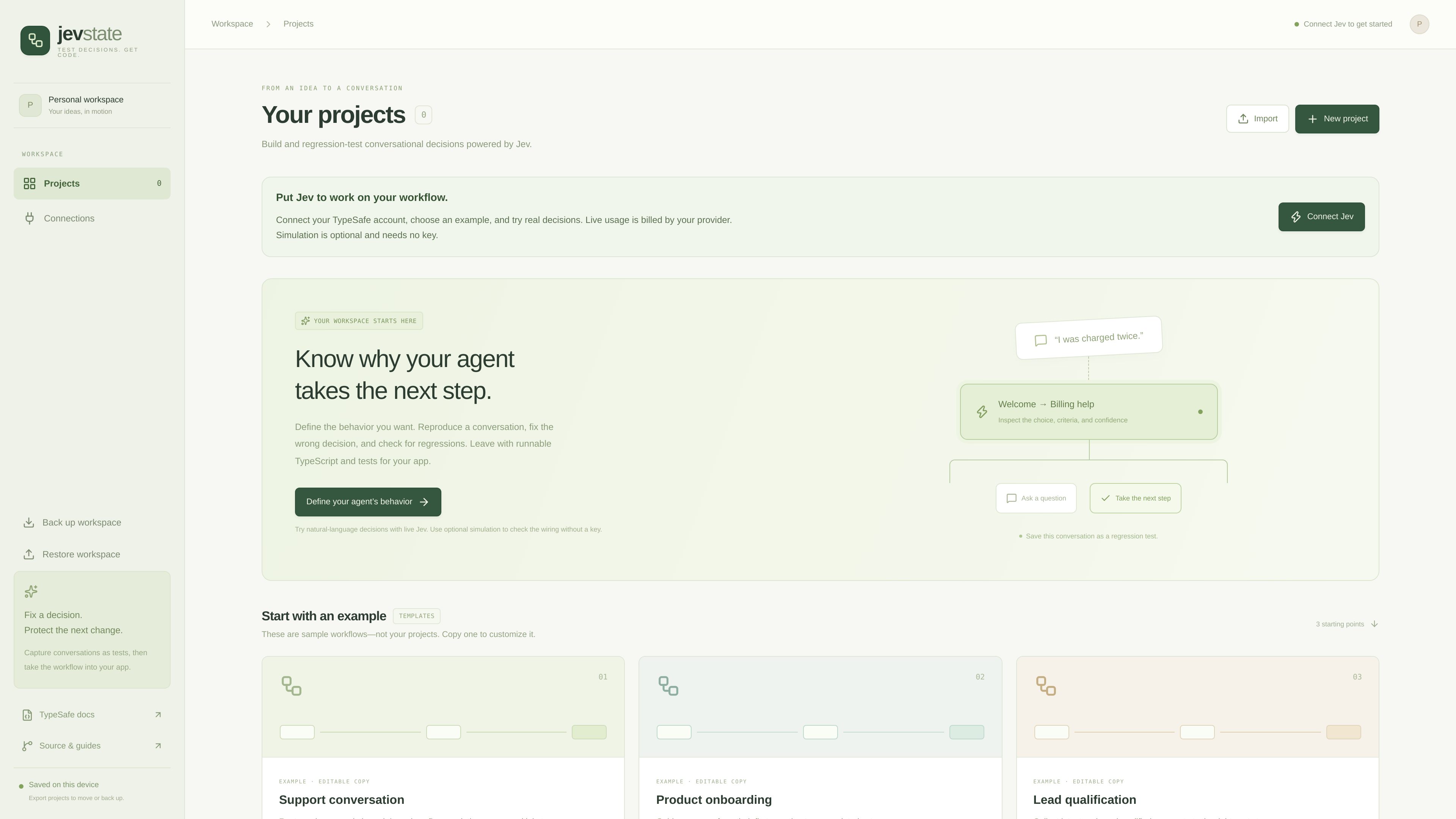The image size is (1456, 819).
Task: Click the jevstate logo icon
Action: pos(35,40)
